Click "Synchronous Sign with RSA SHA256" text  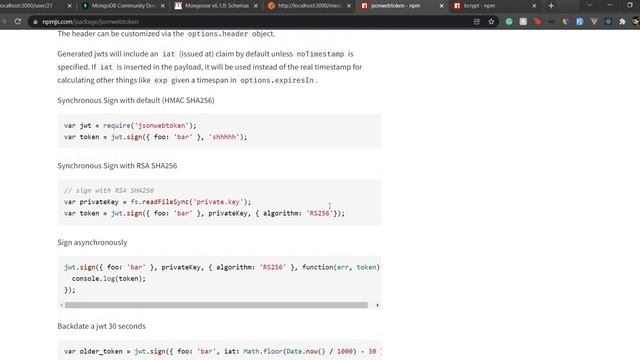[117, 166]
